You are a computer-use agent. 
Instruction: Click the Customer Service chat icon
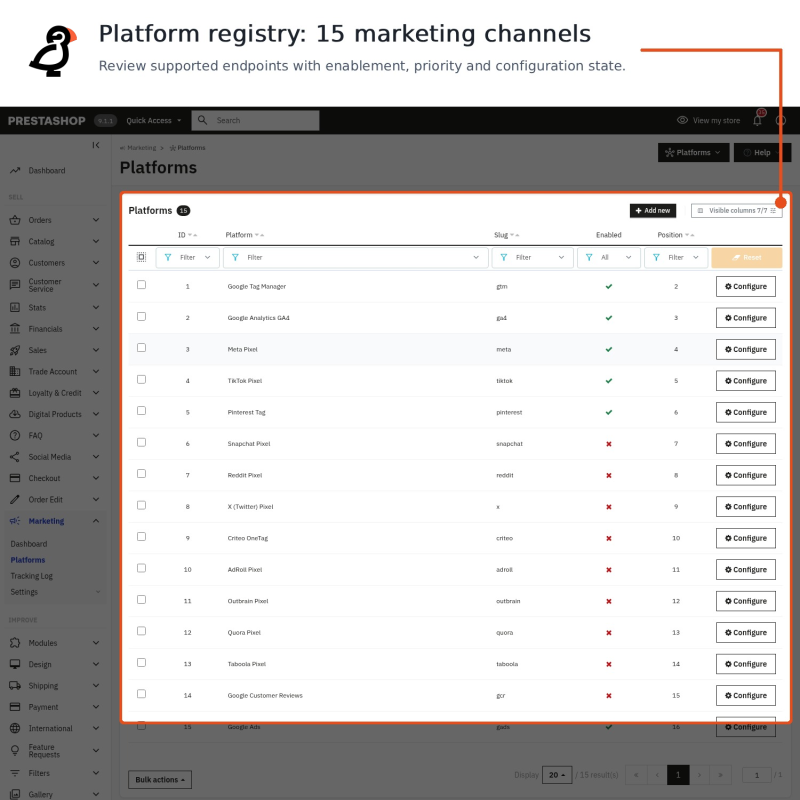(15, 285)
